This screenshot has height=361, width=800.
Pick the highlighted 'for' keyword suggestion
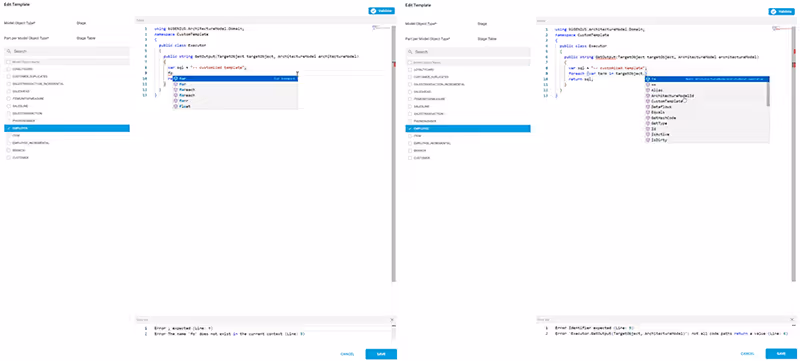pyautogui.click(x=236, y=79)
